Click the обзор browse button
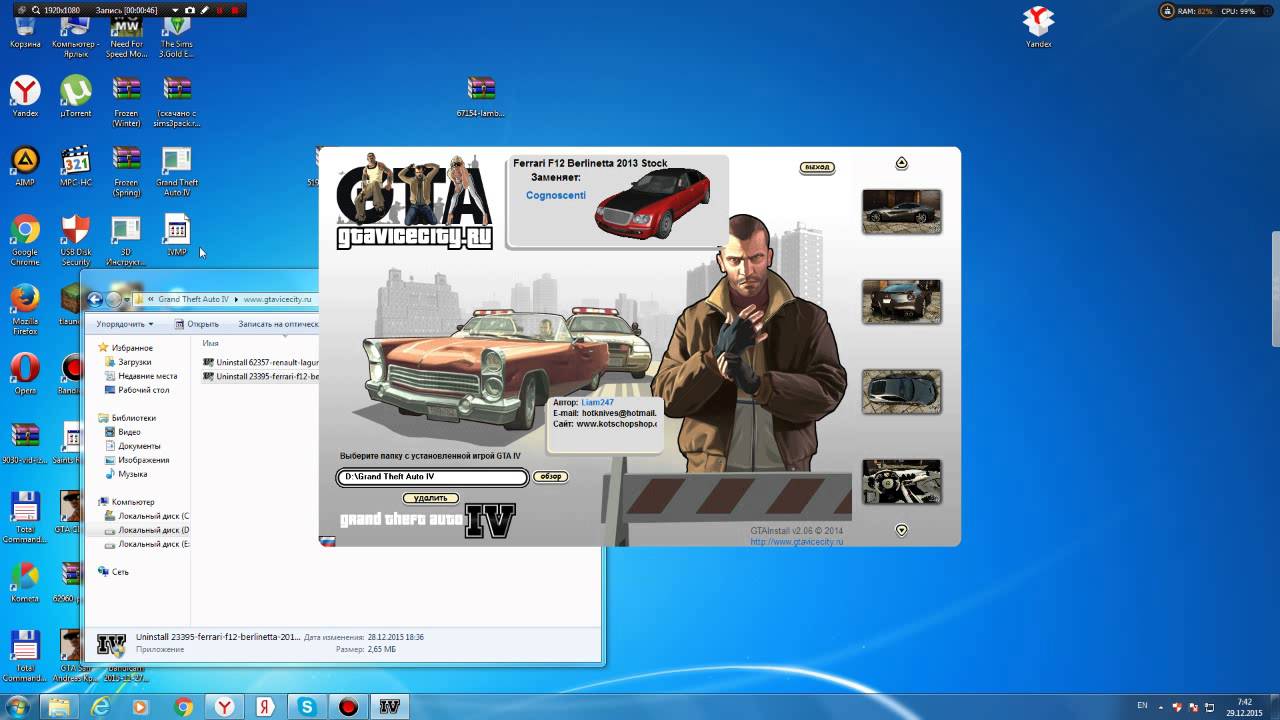 tap(550, 476)
